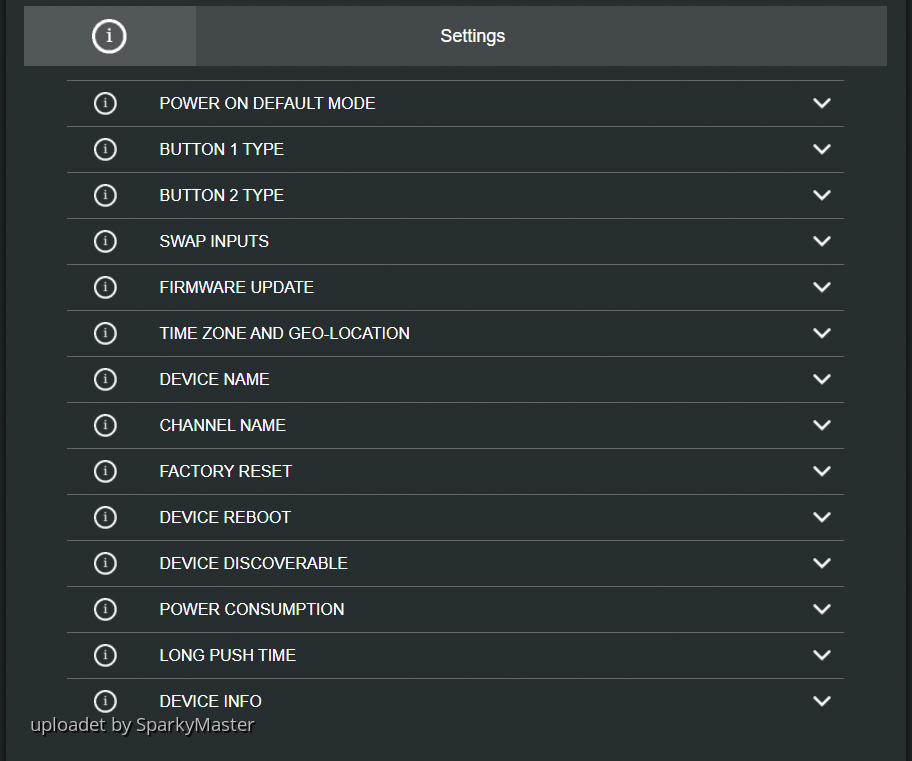Expand Device Info chevron arrow
This screenshot has width=912, height=761.
point(822,701)
